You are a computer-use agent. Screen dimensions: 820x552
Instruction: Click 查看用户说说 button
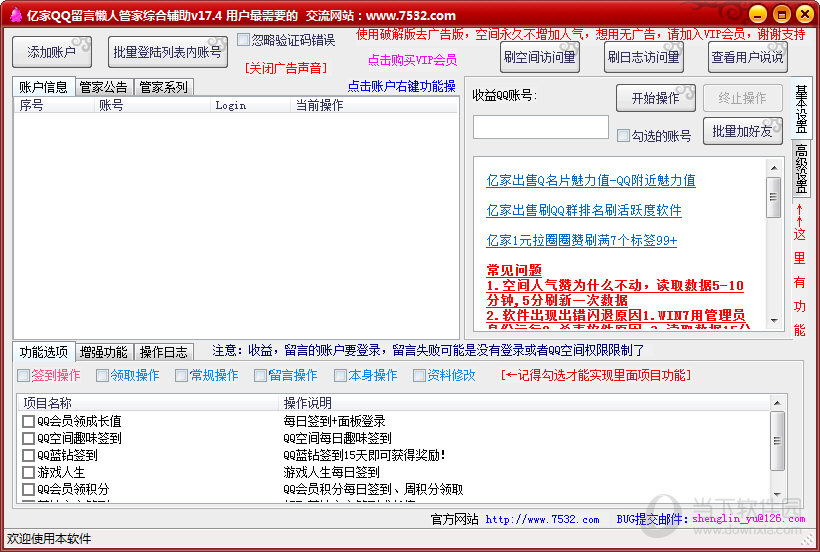click(x=748, y=57)
